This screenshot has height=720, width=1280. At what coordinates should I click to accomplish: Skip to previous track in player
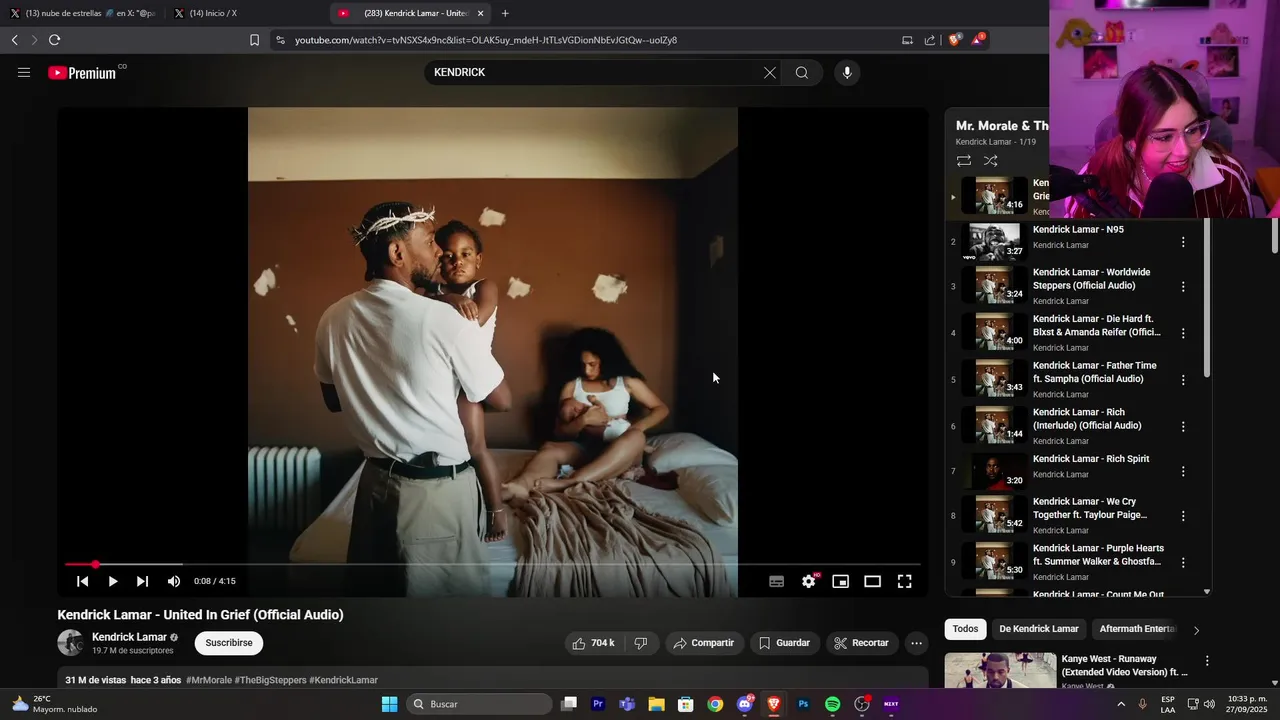83,581
